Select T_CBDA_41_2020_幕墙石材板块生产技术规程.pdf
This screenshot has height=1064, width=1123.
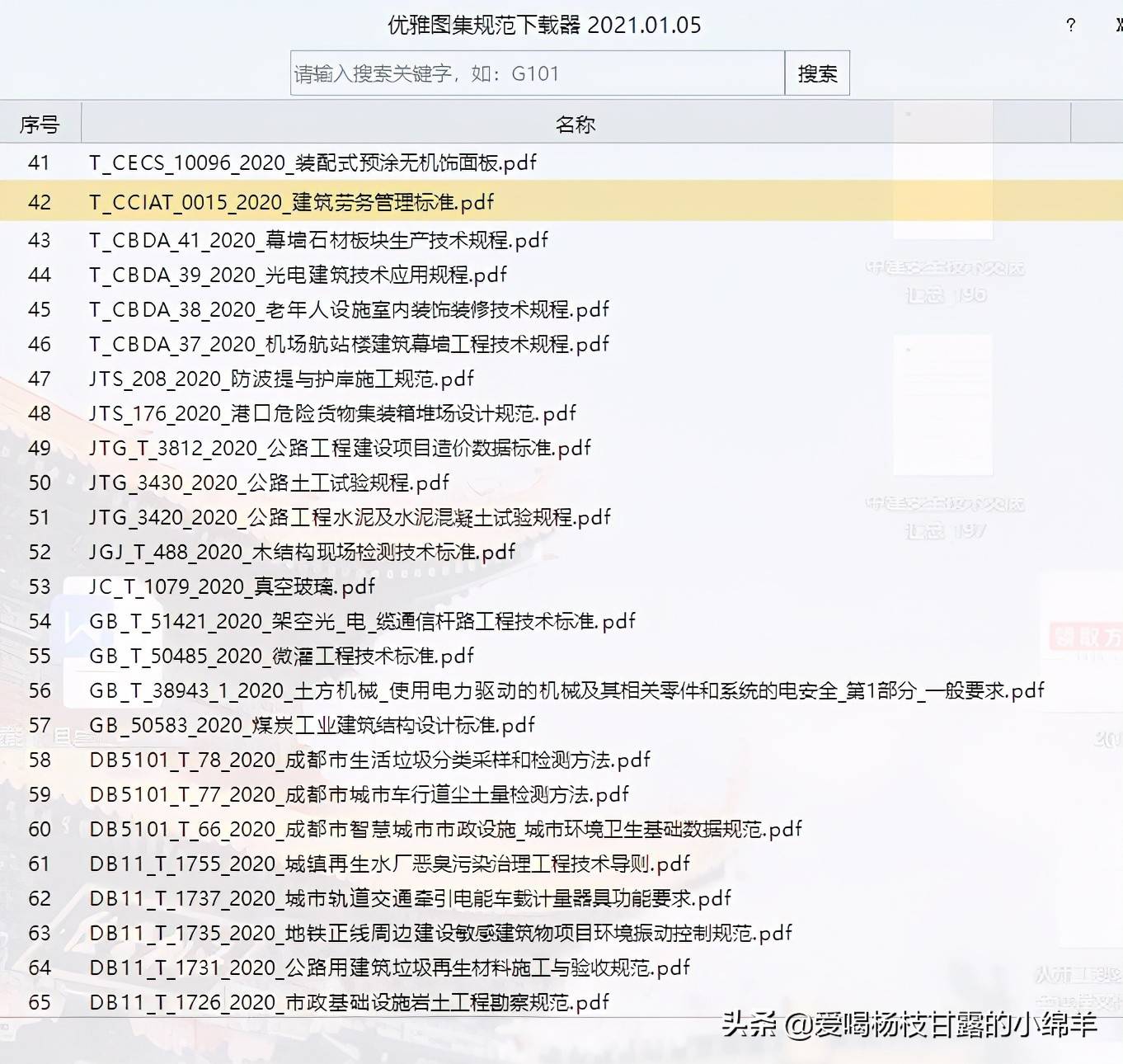click(x=318, y=240)
